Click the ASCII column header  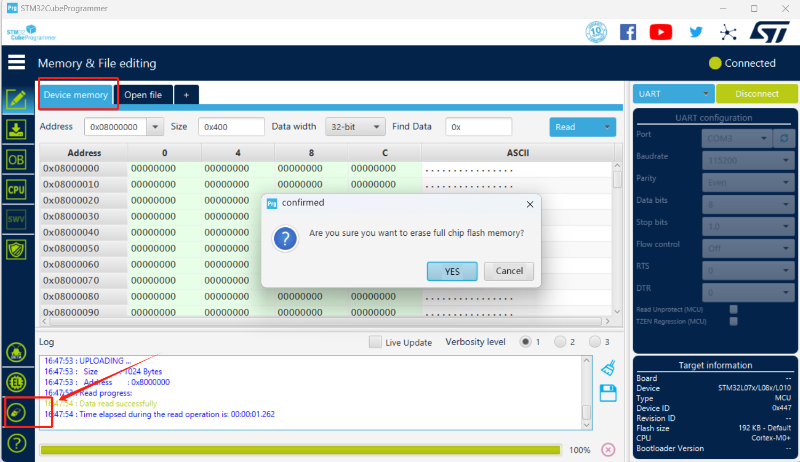click(517, 152)
